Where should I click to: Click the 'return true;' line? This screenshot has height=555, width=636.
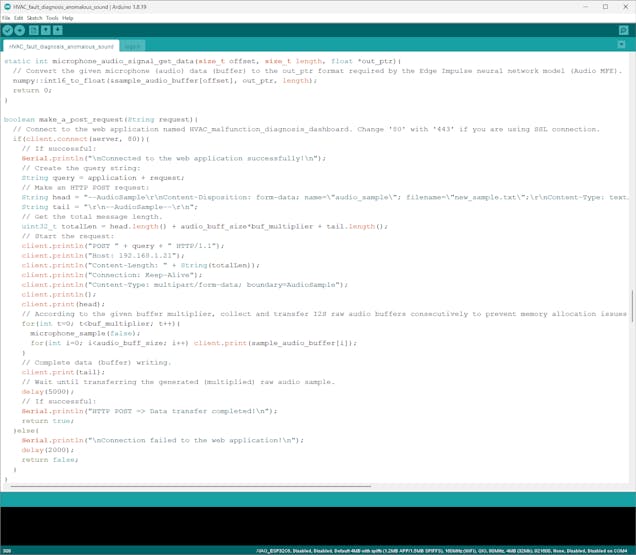click(x=48, y=421)
